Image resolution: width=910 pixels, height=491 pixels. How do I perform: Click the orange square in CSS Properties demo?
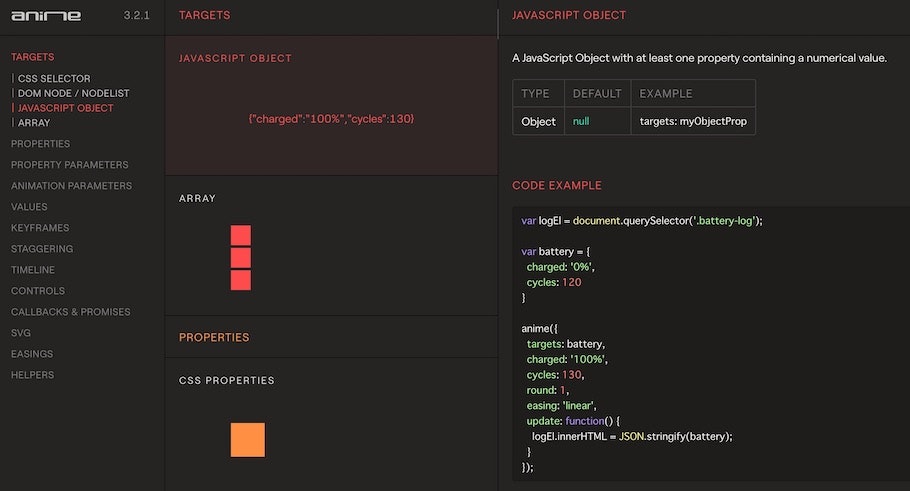point(248,440)
